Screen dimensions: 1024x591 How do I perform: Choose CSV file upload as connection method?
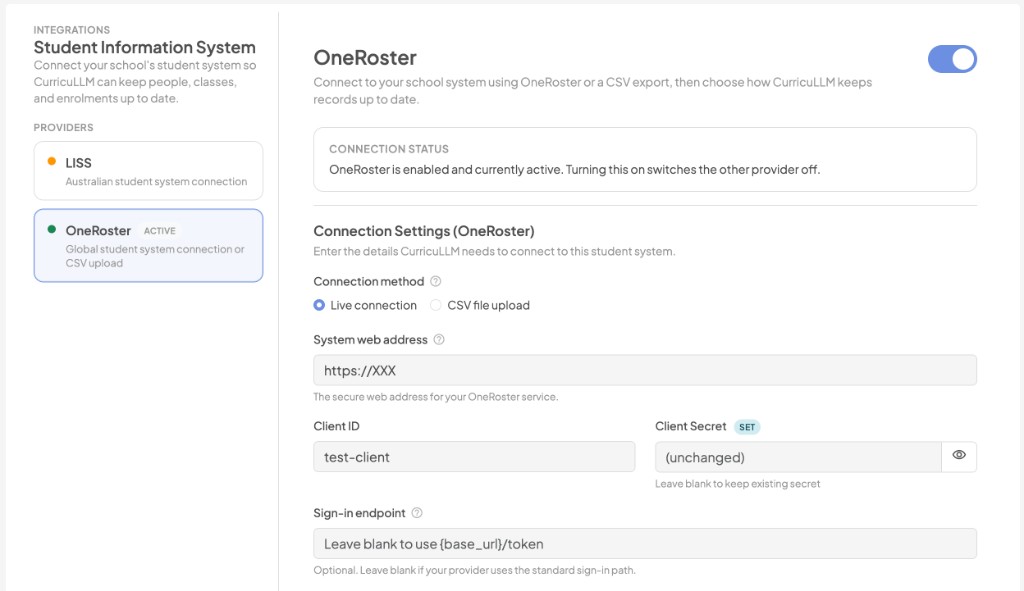coord(437,305)
